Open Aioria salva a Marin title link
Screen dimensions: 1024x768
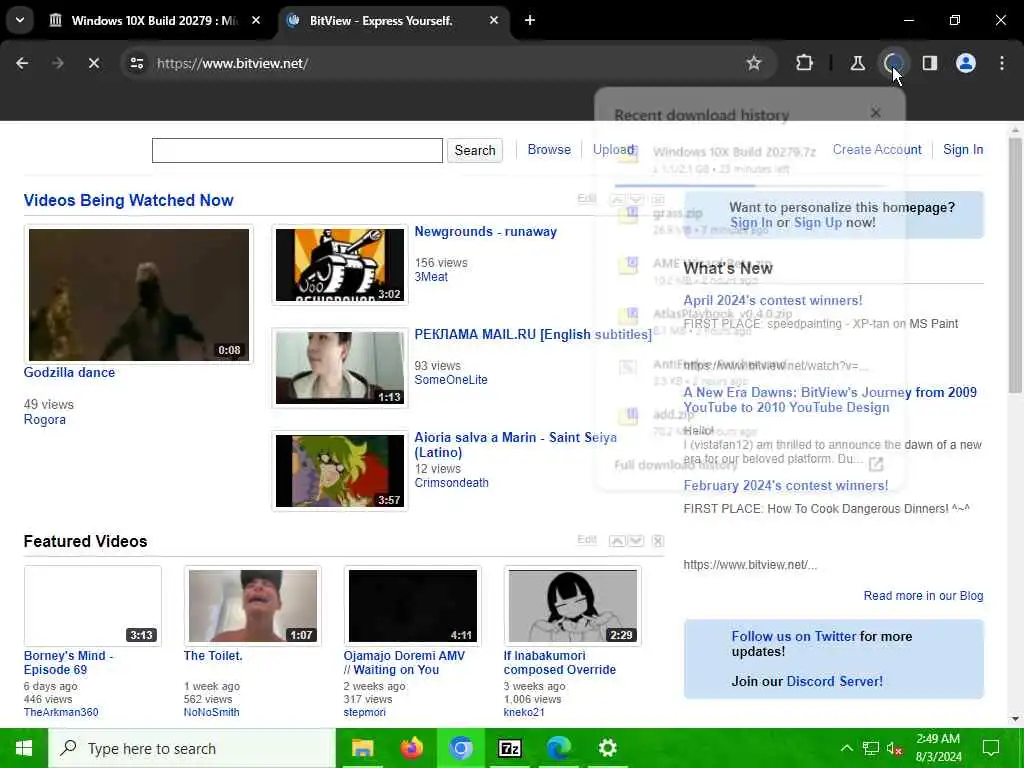tap(515, 445)
